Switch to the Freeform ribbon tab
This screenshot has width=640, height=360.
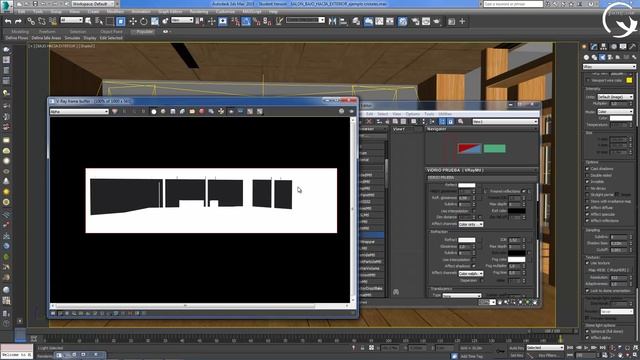tap(47, 31)
